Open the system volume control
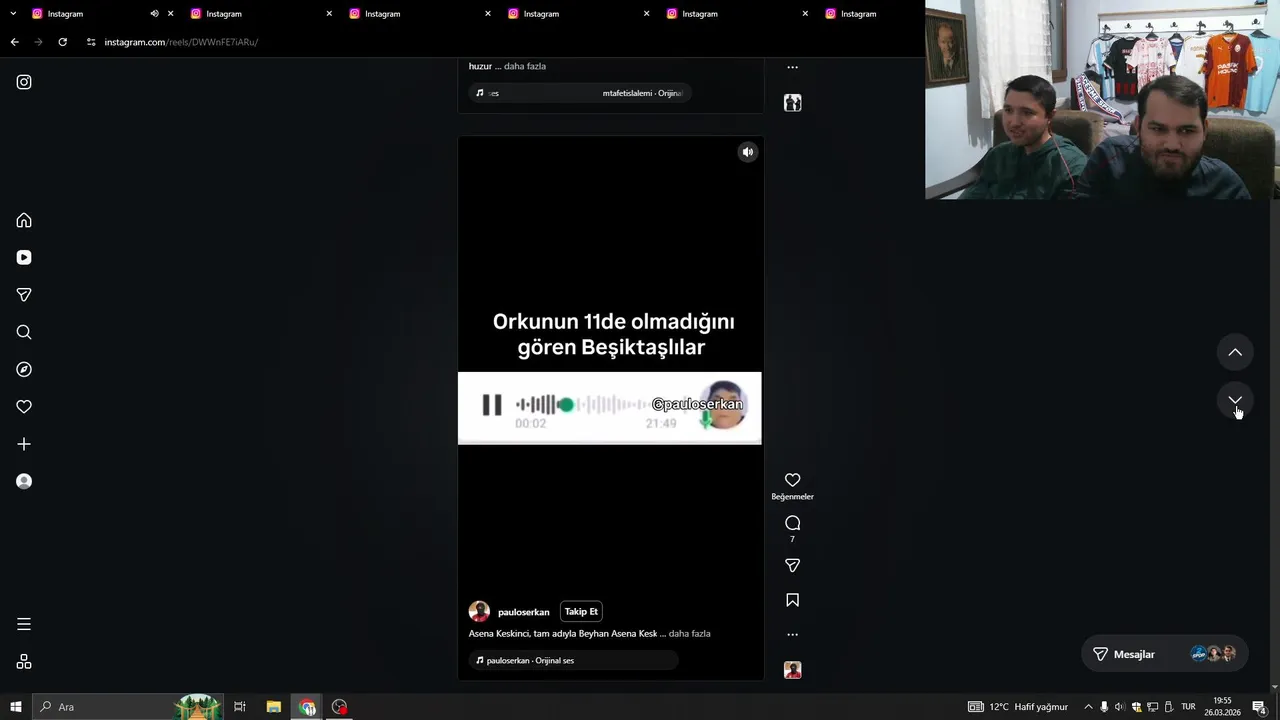Image resolution: width=1280 pixels, height=720 pixels. pos(1119,707)
